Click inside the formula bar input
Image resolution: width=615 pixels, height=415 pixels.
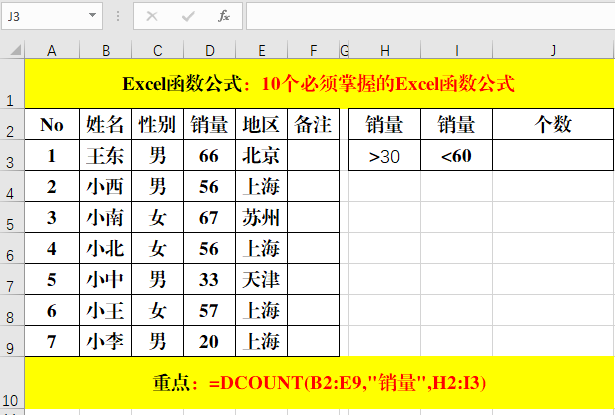(x=430, y=16)
